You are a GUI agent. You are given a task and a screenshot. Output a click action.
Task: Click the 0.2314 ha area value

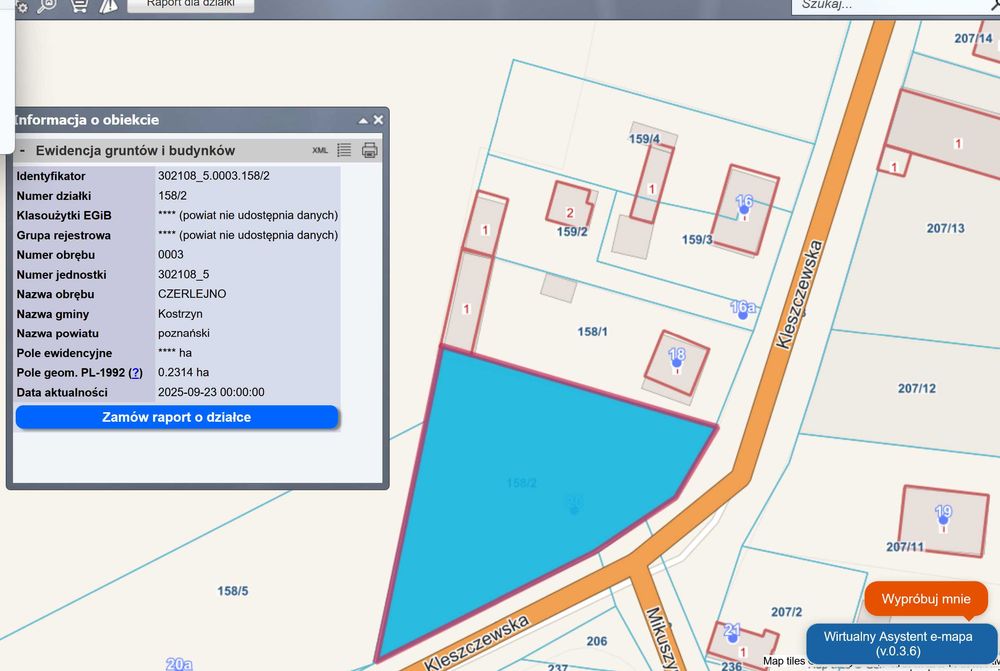click(184, 372)
